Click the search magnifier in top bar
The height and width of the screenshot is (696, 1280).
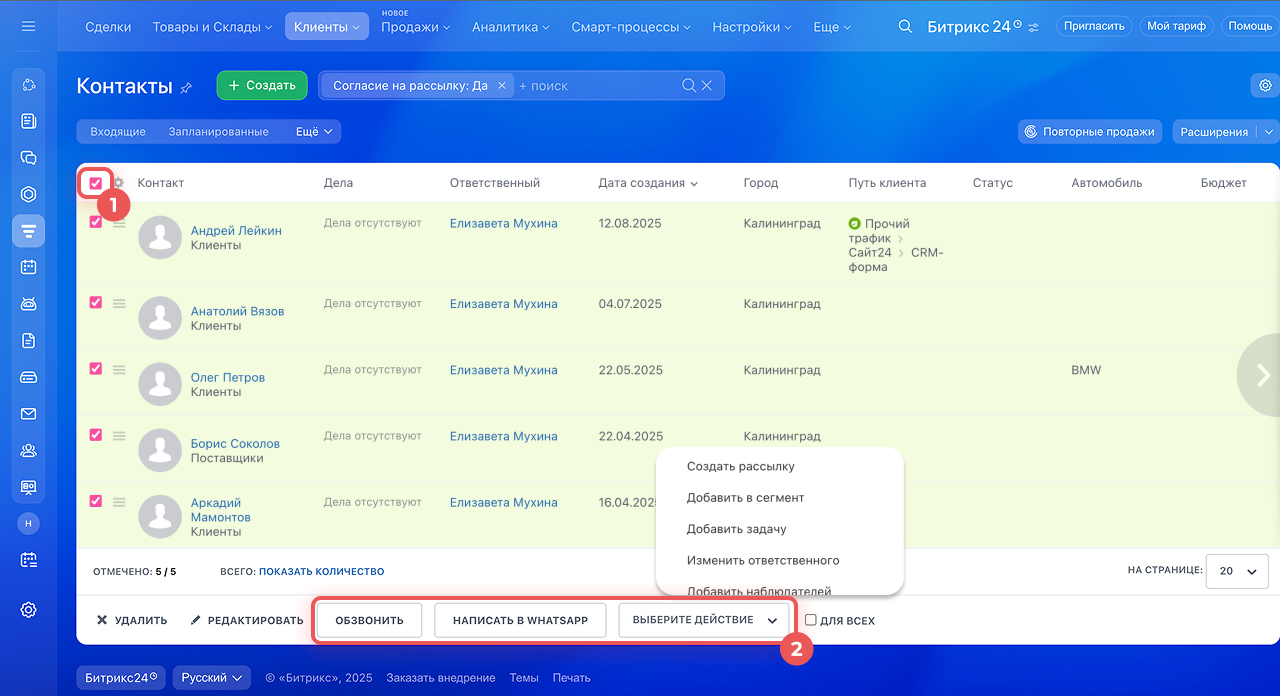(905, 27)
